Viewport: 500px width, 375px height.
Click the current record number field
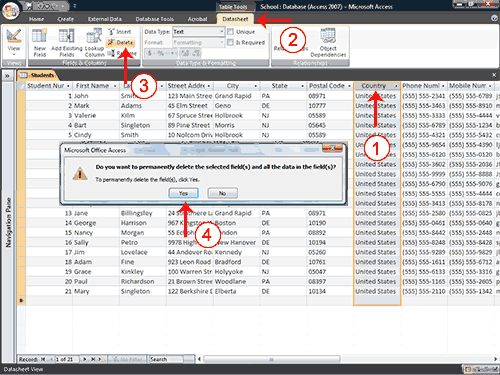pyautogui.click(x=67, y=359)
